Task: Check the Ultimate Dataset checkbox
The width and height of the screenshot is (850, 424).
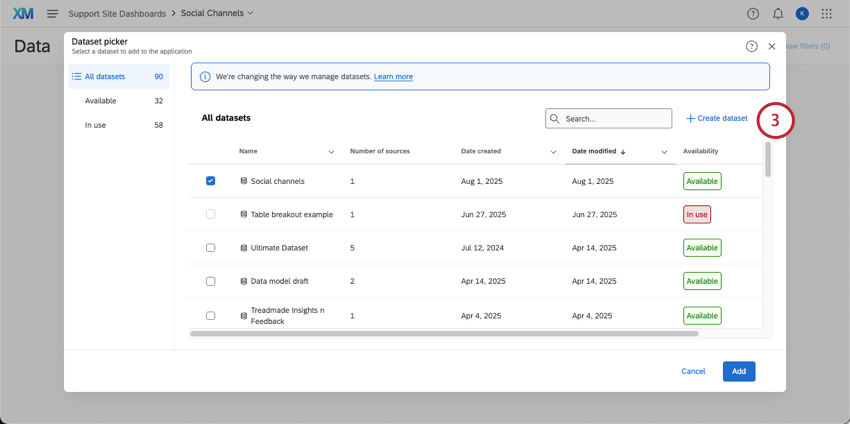Action: [211, 248]
